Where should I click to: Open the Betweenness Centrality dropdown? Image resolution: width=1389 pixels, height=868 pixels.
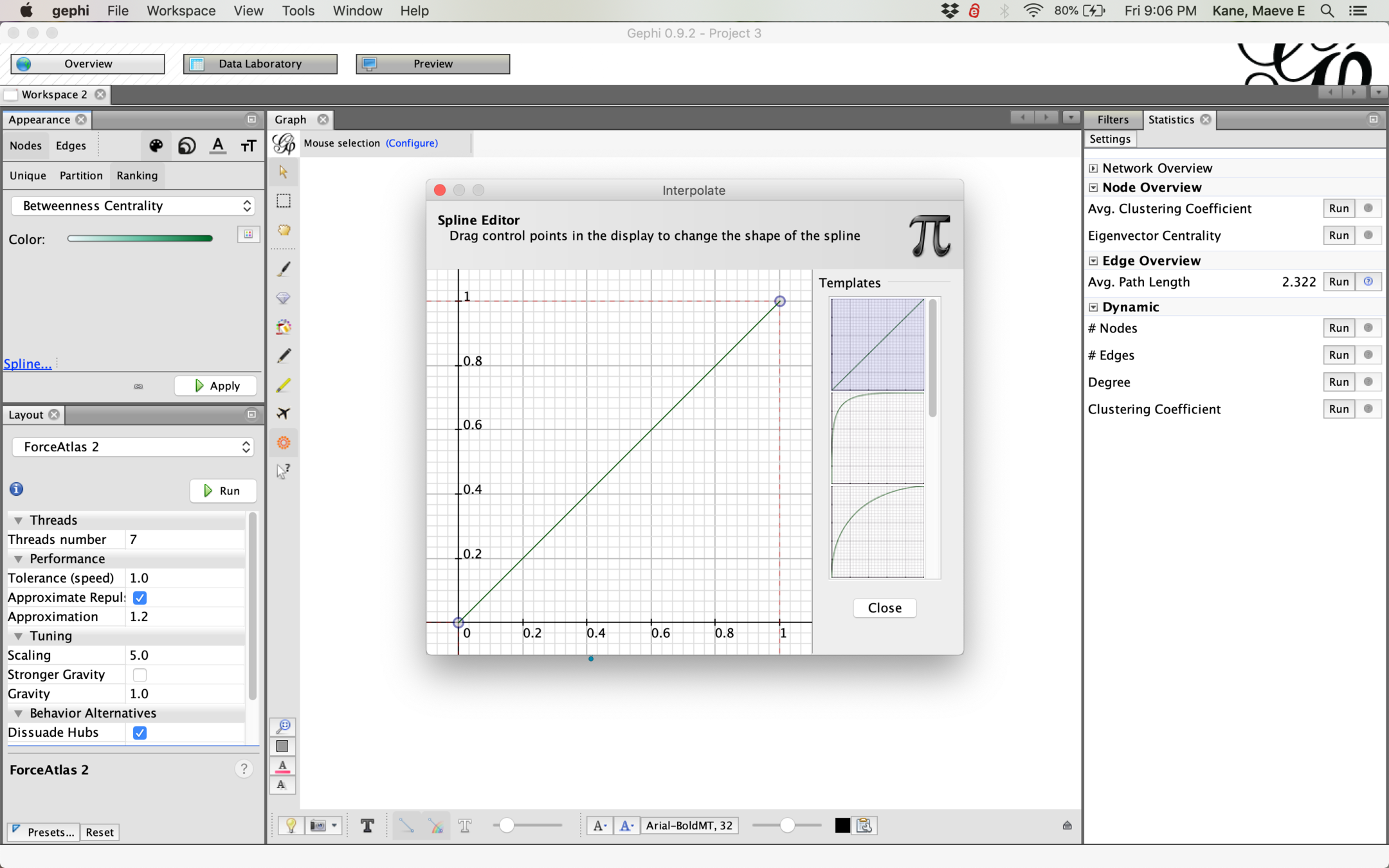coord(133,206)
